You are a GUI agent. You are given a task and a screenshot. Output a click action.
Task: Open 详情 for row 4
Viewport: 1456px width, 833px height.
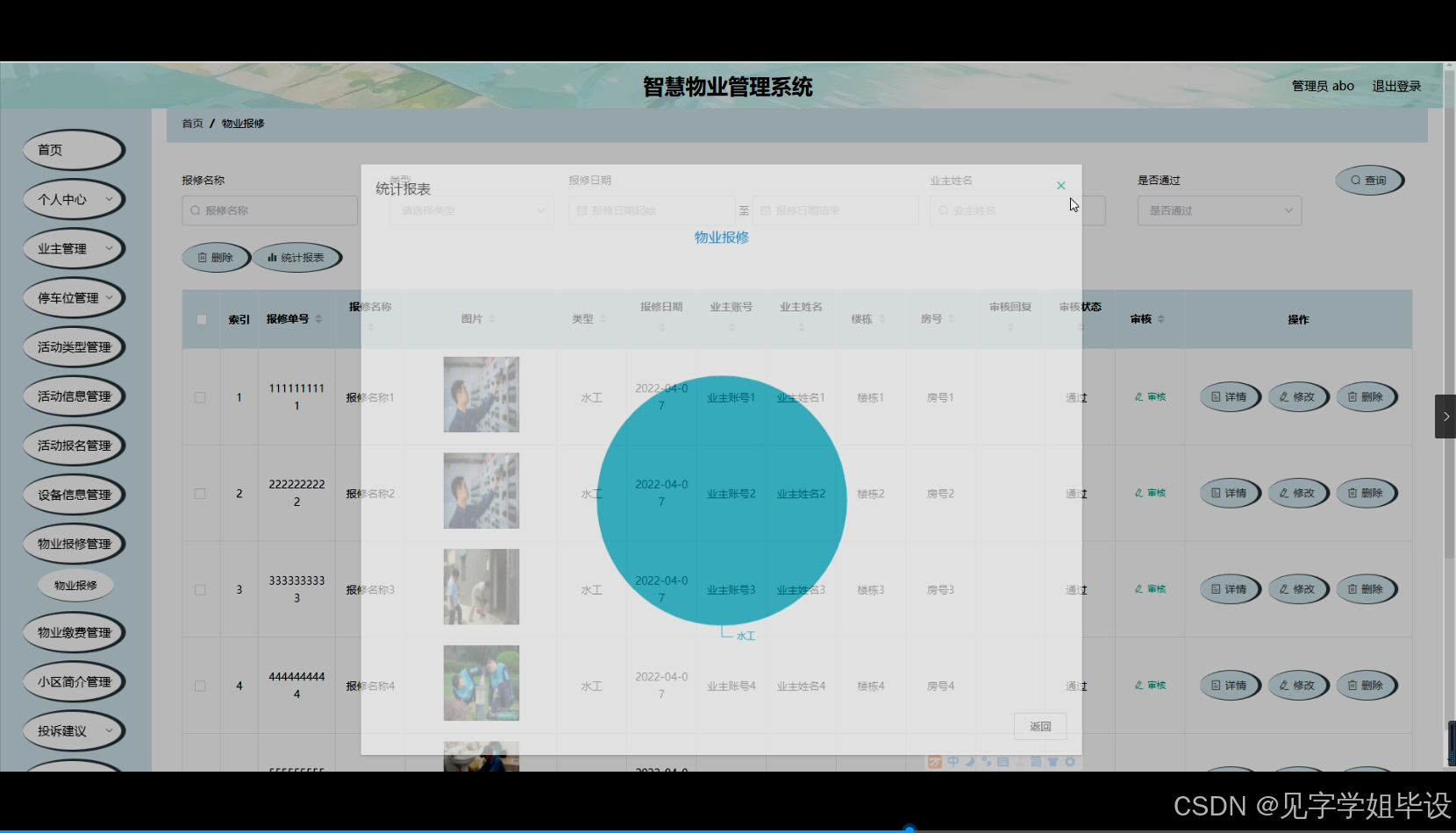[1230, 686]
